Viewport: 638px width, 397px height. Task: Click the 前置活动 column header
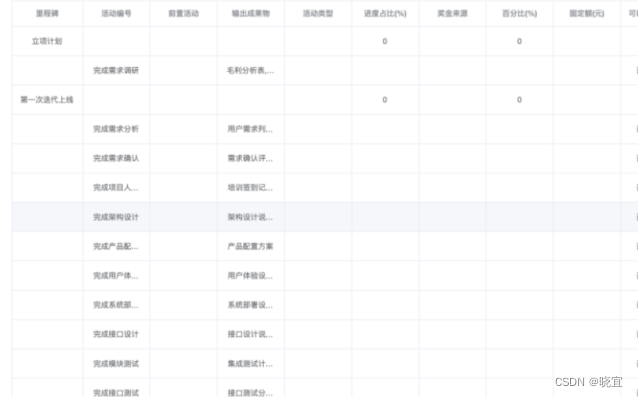pos(184,13)
